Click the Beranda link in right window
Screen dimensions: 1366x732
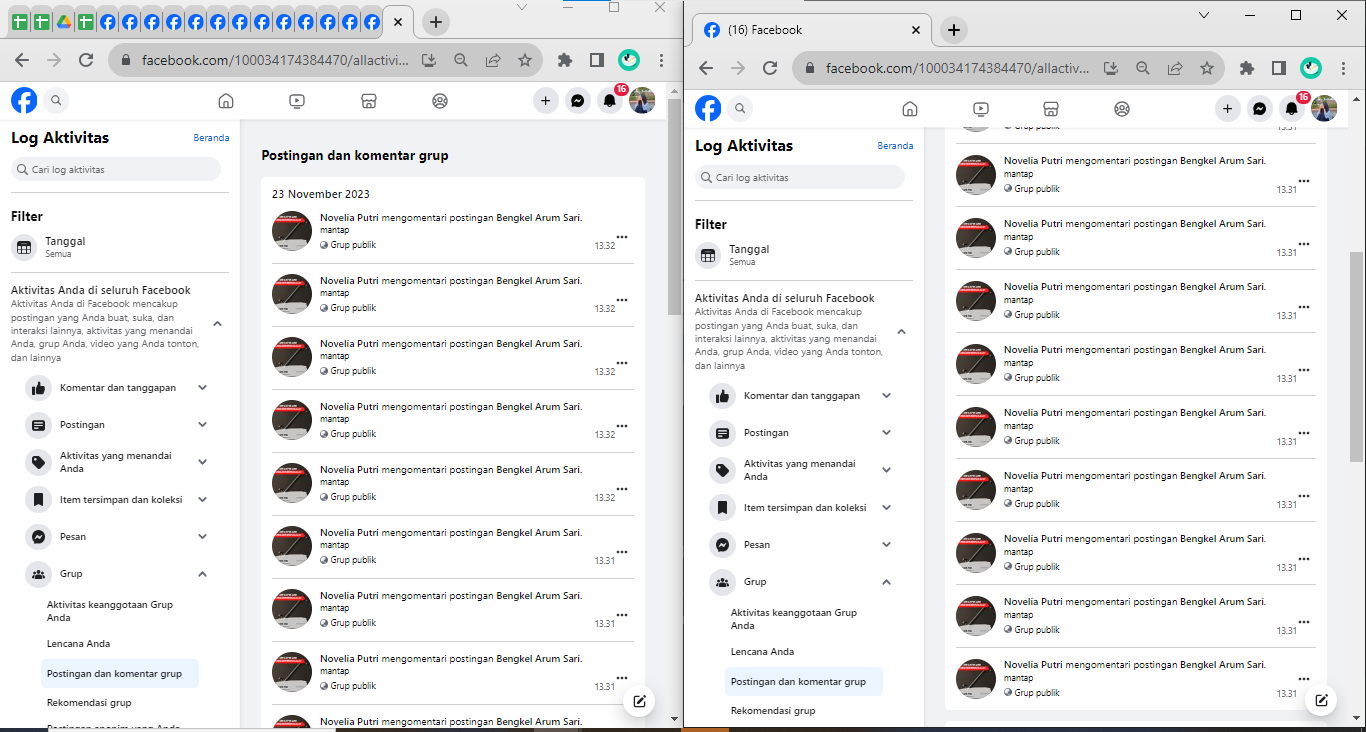coord(895,146)
